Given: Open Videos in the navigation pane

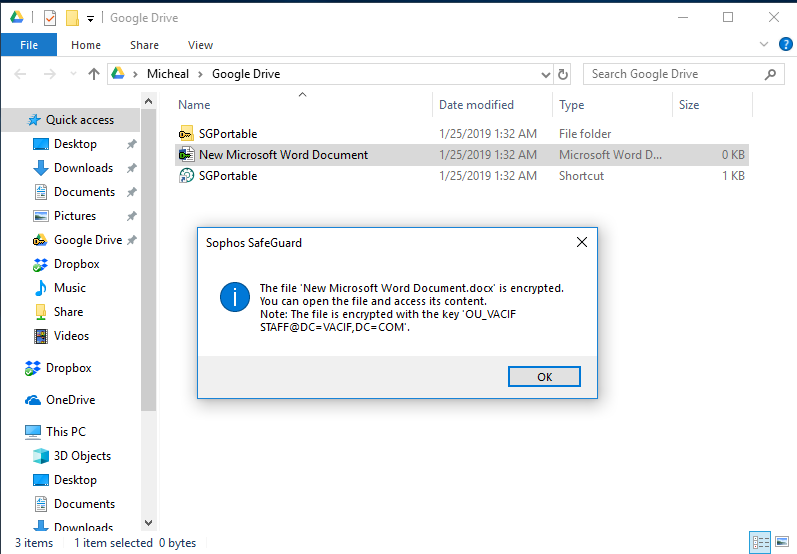Looking at the screenshot, I should click(71, 336).
